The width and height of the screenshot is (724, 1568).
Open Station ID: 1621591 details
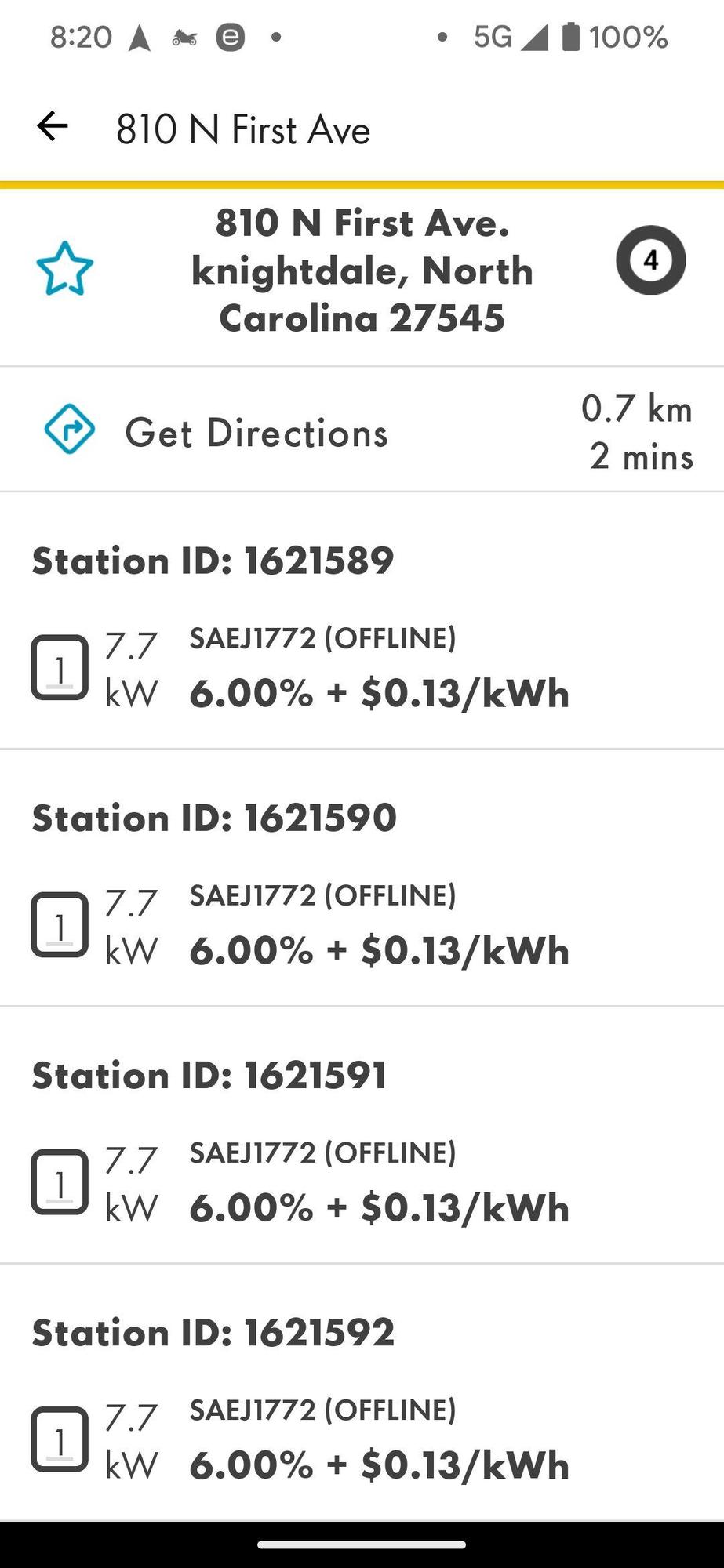[x=209, y=1076]
